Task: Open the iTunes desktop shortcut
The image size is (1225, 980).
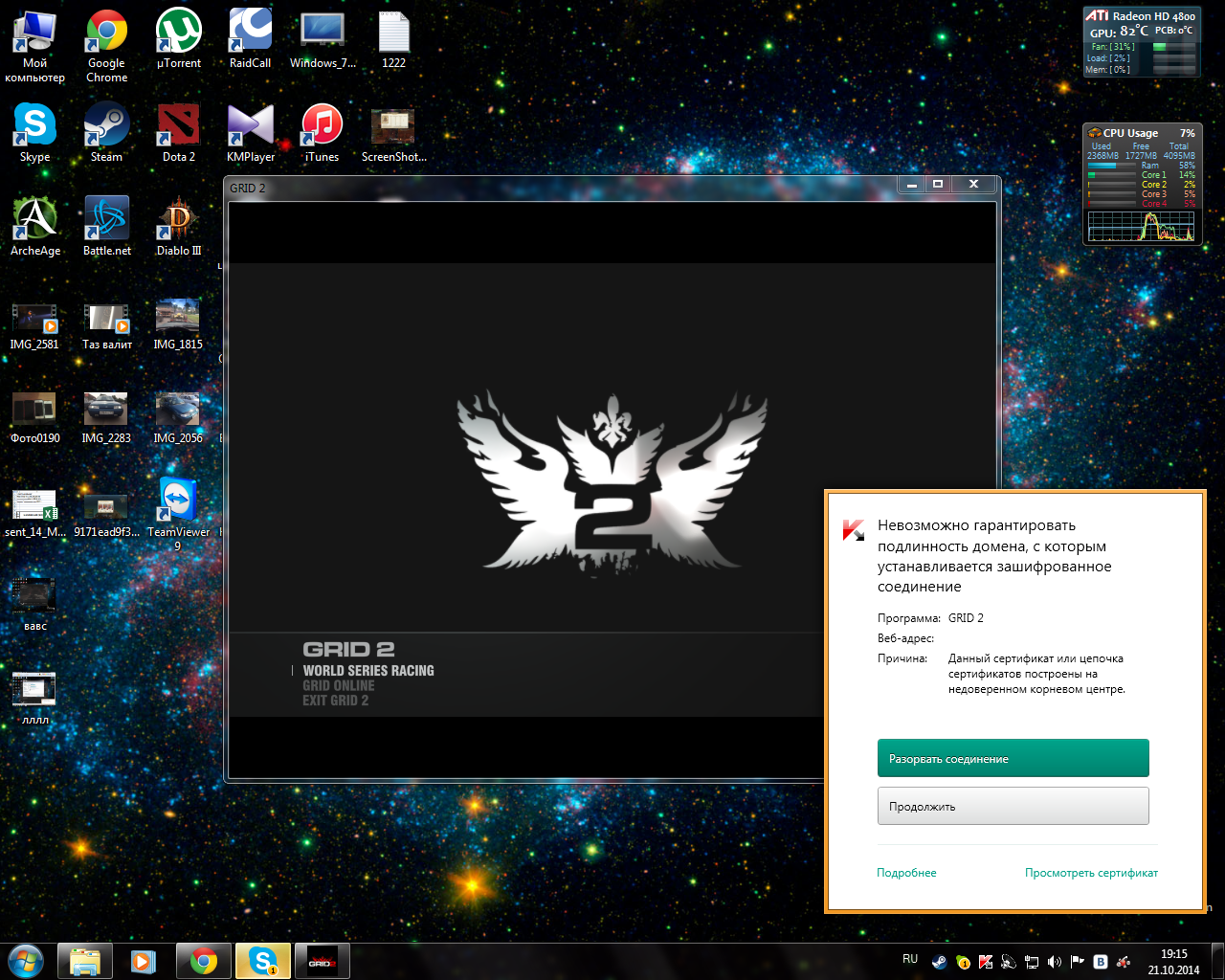Action: click(x=322, y=132)
